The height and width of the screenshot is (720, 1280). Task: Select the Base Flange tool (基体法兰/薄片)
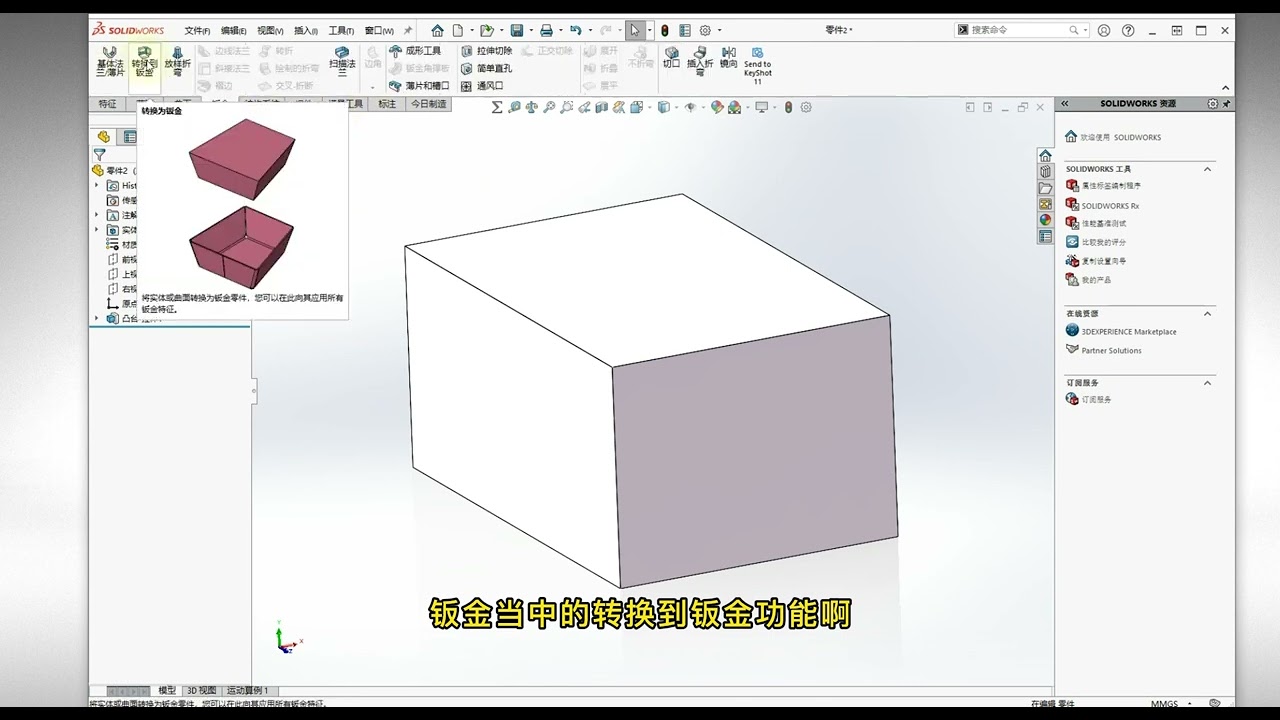point(110,61)
